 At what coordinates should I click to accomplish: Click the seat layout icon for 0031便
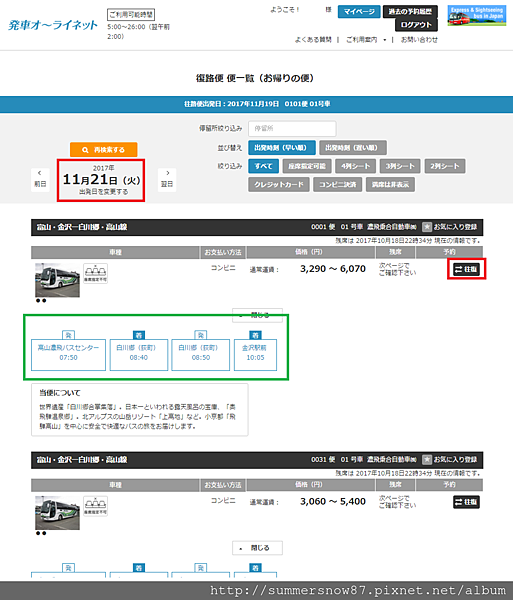click(95, 506)
